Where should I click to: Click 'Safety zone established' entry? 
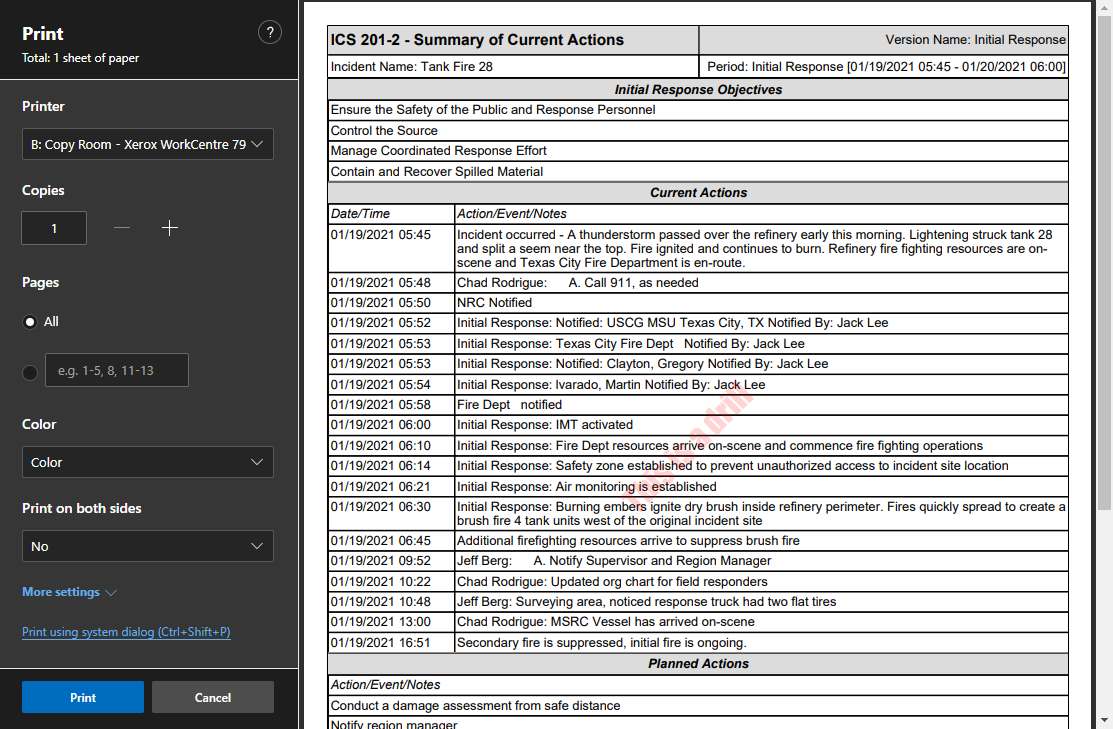[x=733, y=466]
